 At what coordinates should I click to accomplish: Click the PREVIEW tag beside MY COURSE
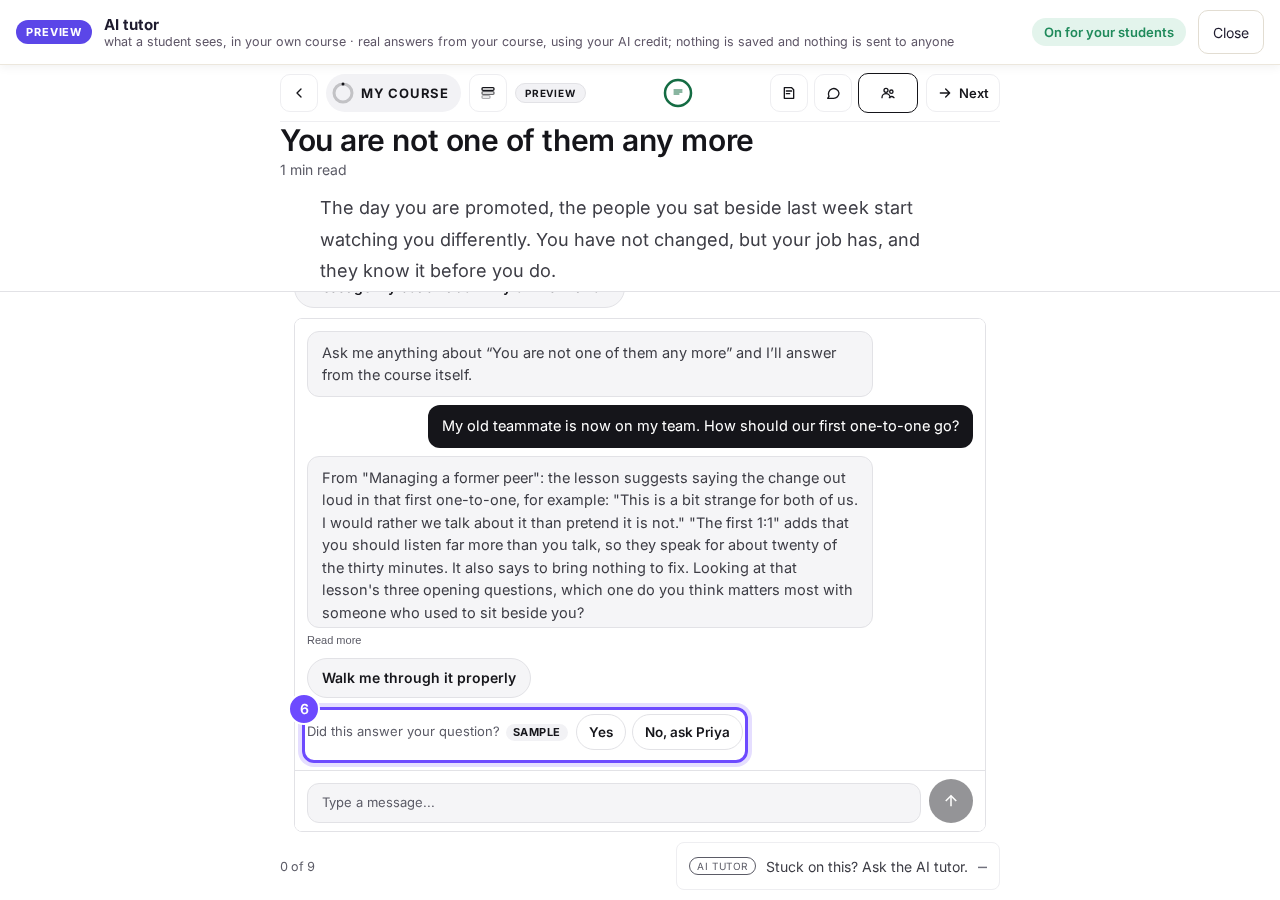click(550, 93)
